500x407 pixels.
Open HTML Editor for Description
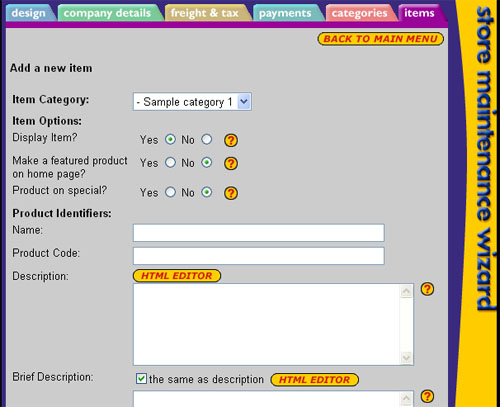[x=177, y=276]
